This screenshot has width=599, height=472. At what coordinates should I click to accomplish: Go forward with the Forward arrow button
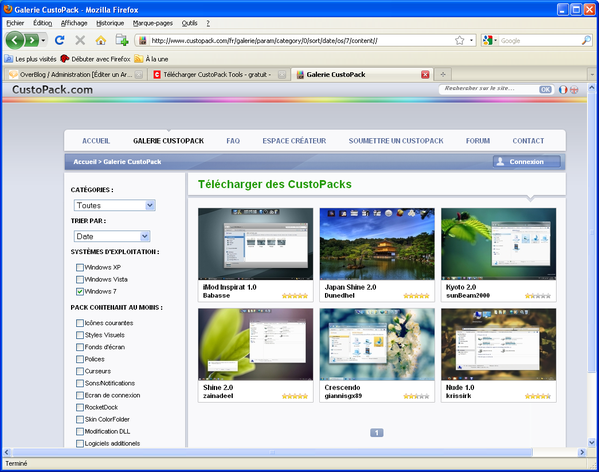tap(32, 40)
